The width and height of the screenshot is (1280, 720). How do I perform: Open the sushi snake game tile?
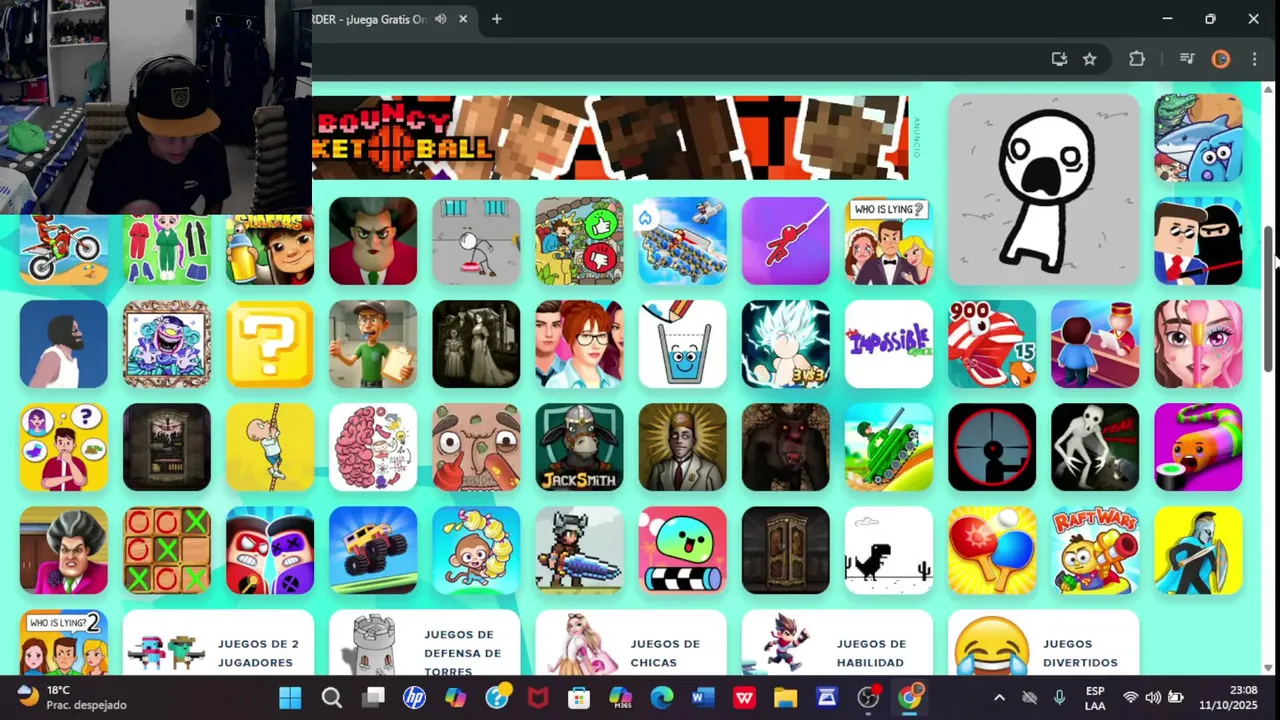(1198, 447)
